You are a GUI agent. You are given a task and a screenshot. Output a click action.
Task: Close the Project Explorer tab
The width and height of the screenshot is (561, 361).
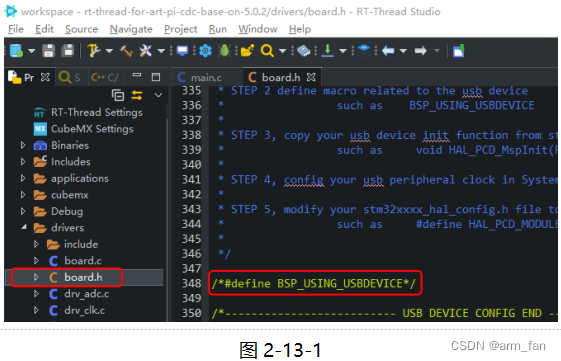(x=45, y=77)
